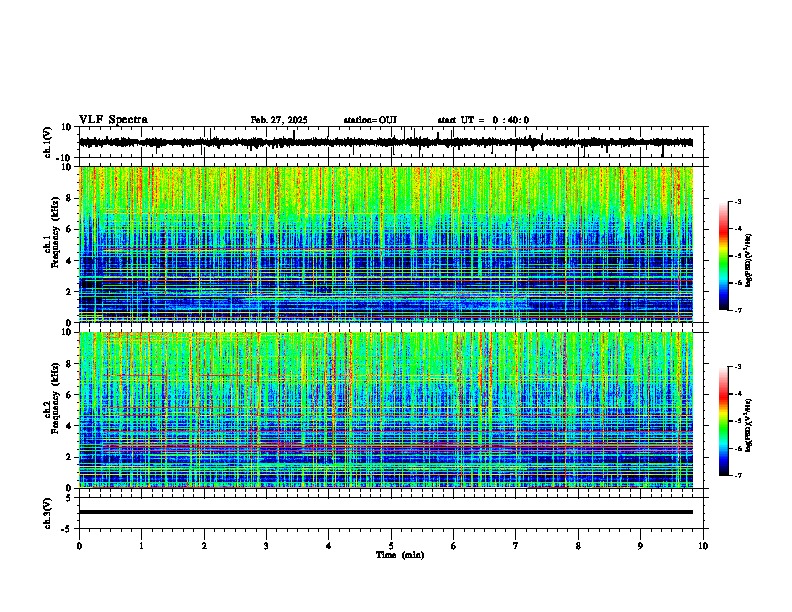
Task: Click the "ch.3(V)" axis label
Action: [x=48, y=513]
